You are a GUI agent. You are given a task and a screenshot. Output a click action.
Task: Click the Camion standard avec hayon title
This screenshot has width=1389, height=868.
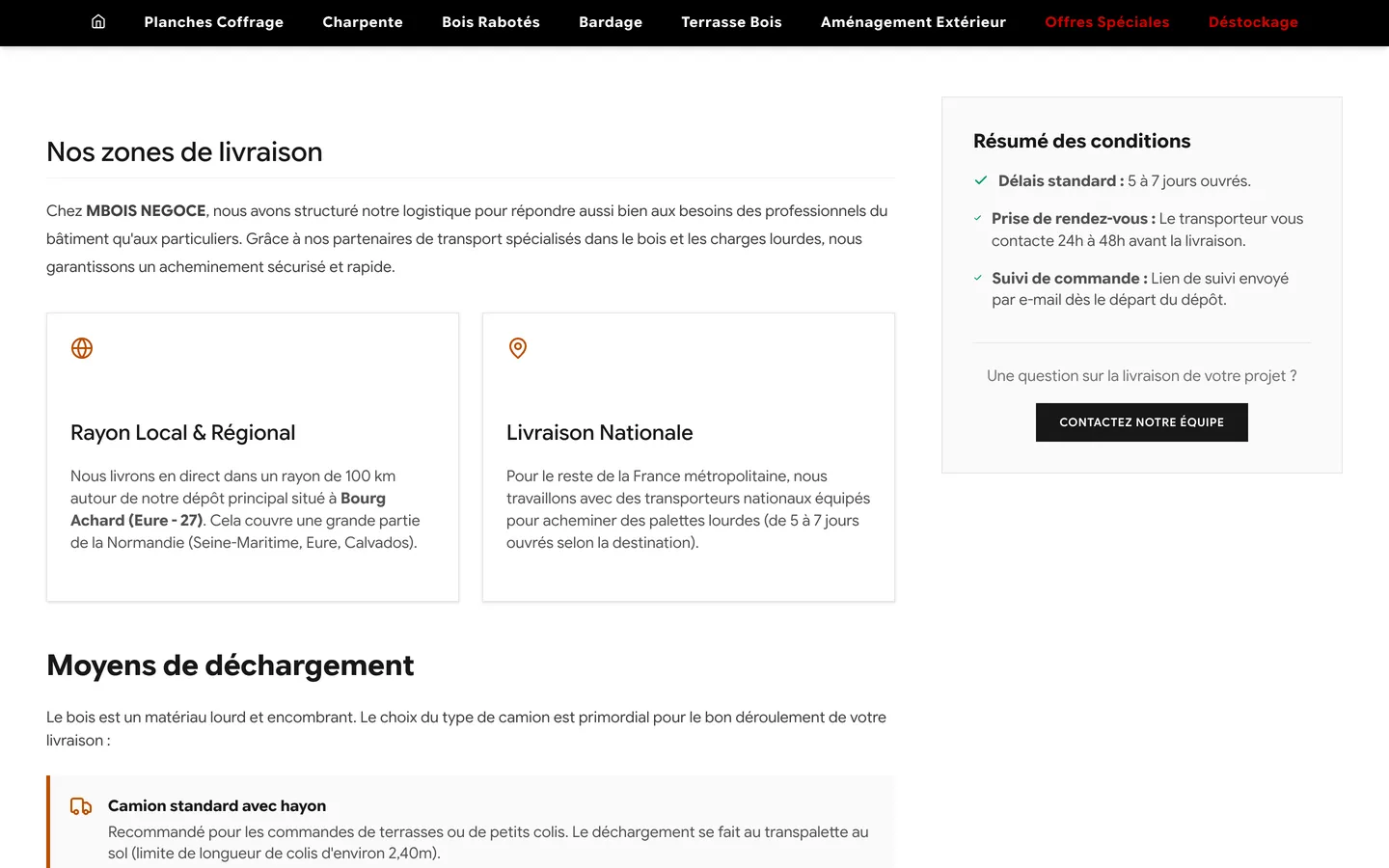pos(217,806)
